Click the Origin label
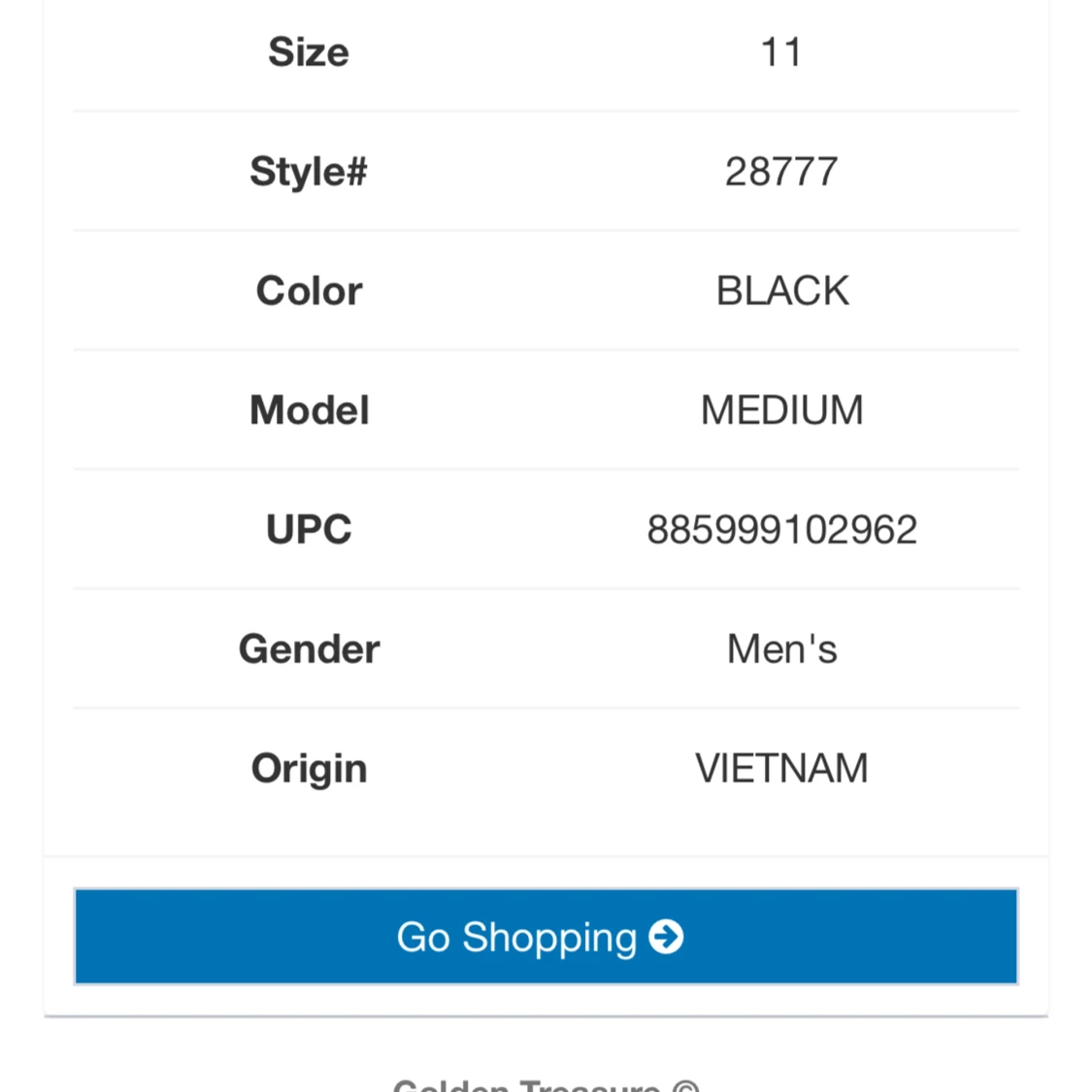Viewport: 1092px width, 1092px height. [309, 768]
